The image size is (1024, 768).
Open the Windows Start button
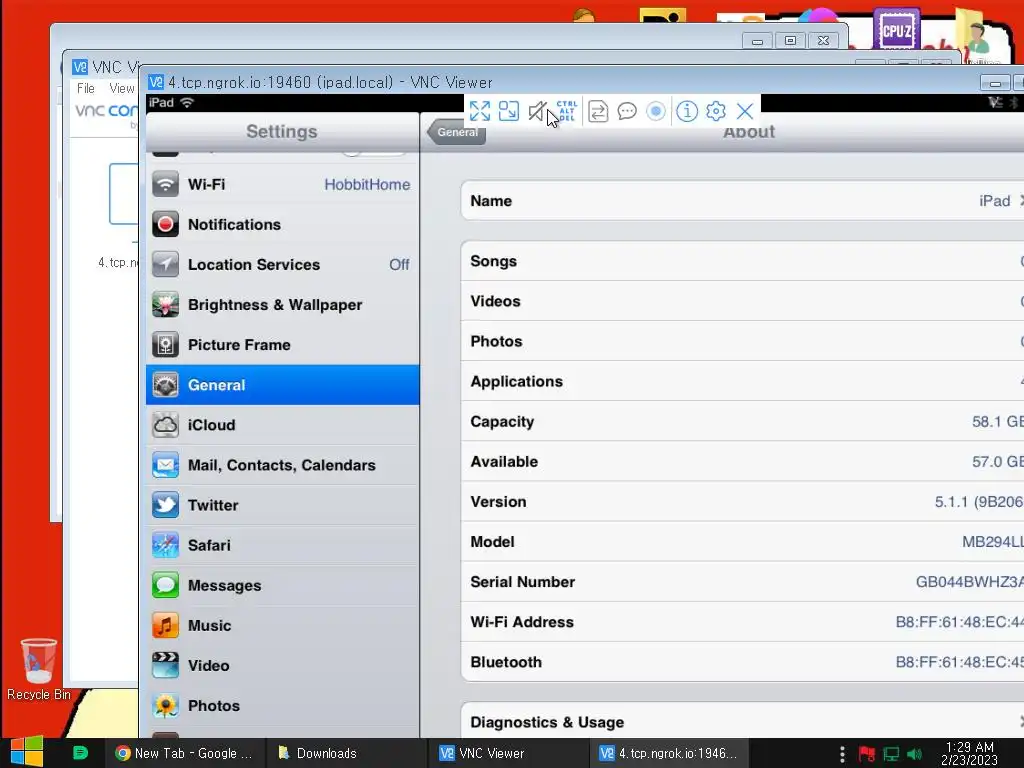click(x=26, y=752)
